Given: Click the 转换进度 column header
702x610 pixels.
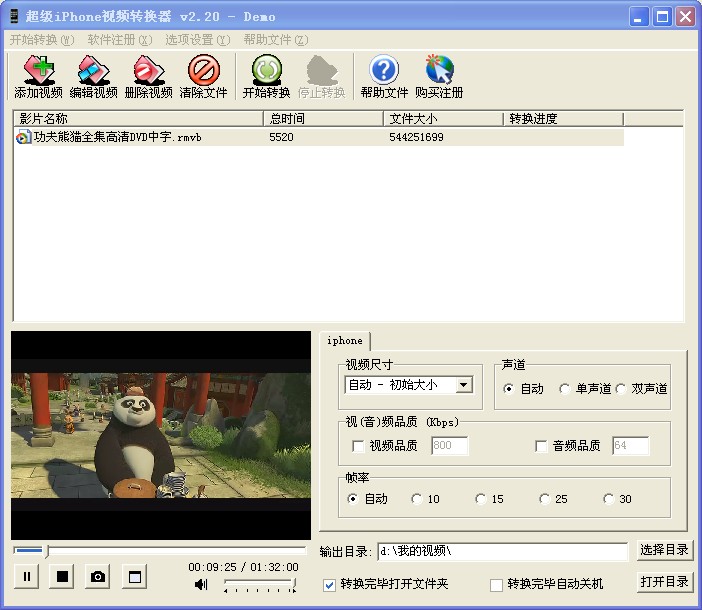Looking at the screenshot, I should pos(563,119).
